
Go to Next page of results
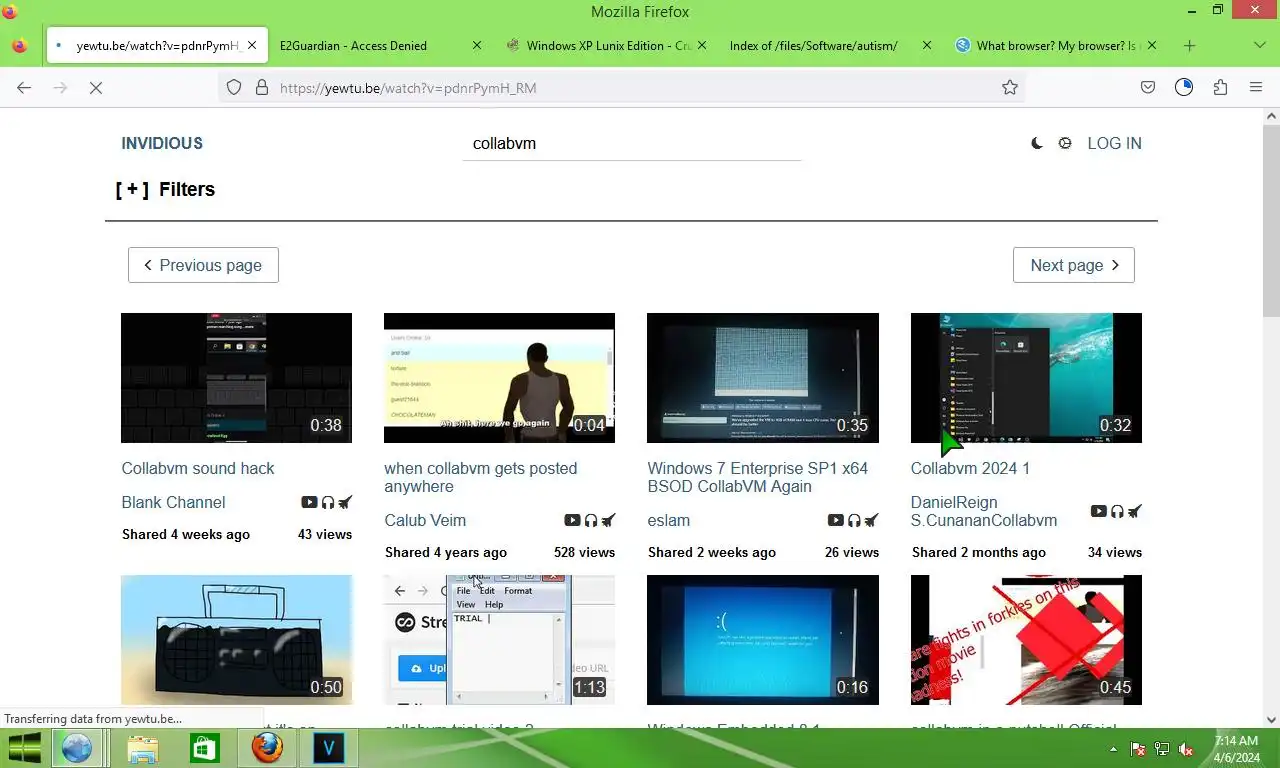tap(1074, 265)
